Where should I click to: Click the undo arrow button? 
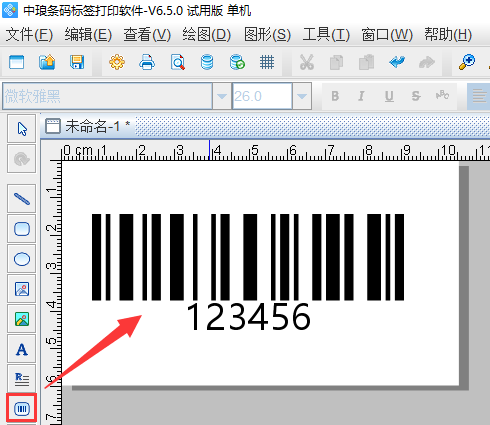(x=397, y=62)
